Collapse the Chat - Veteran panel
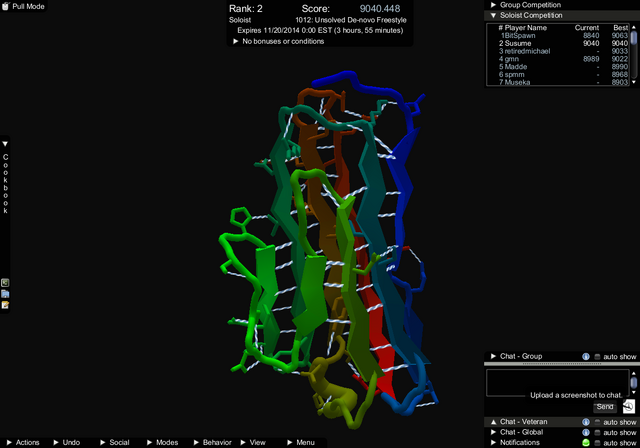Screen dimensions: 640x448 click(x=493, y=422)
